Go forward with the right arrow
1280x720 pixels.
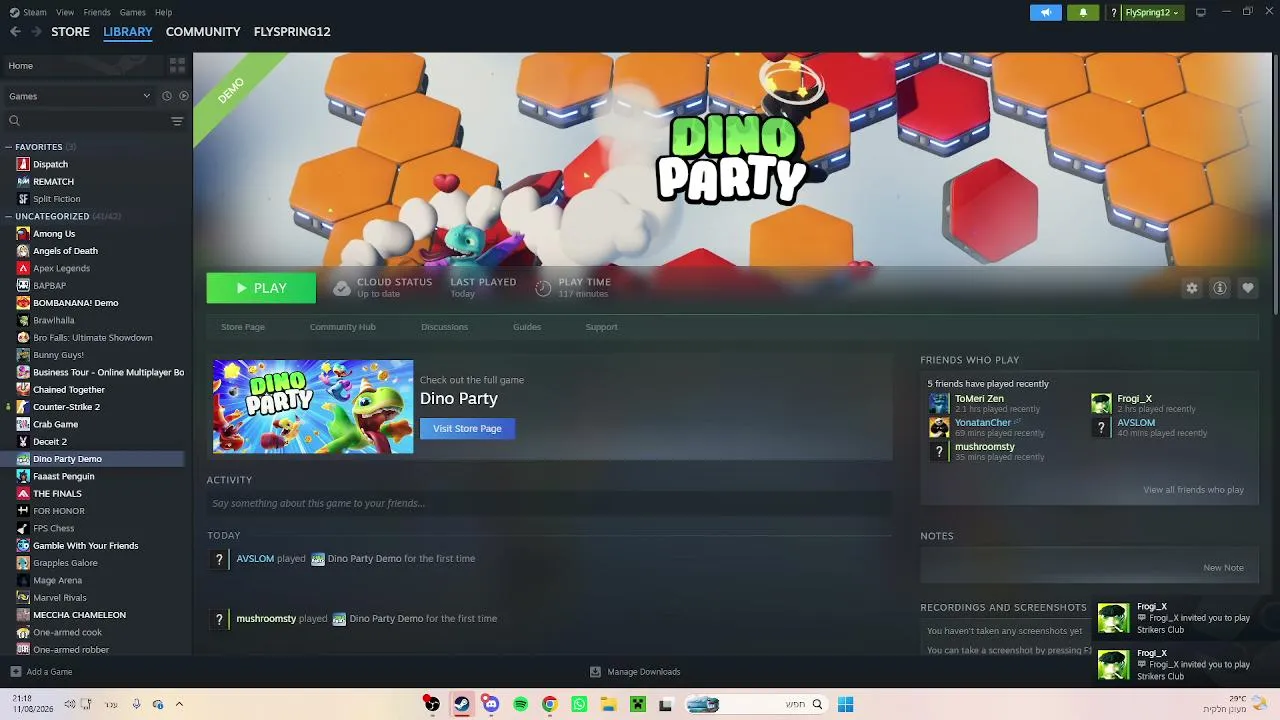(37, 32)
